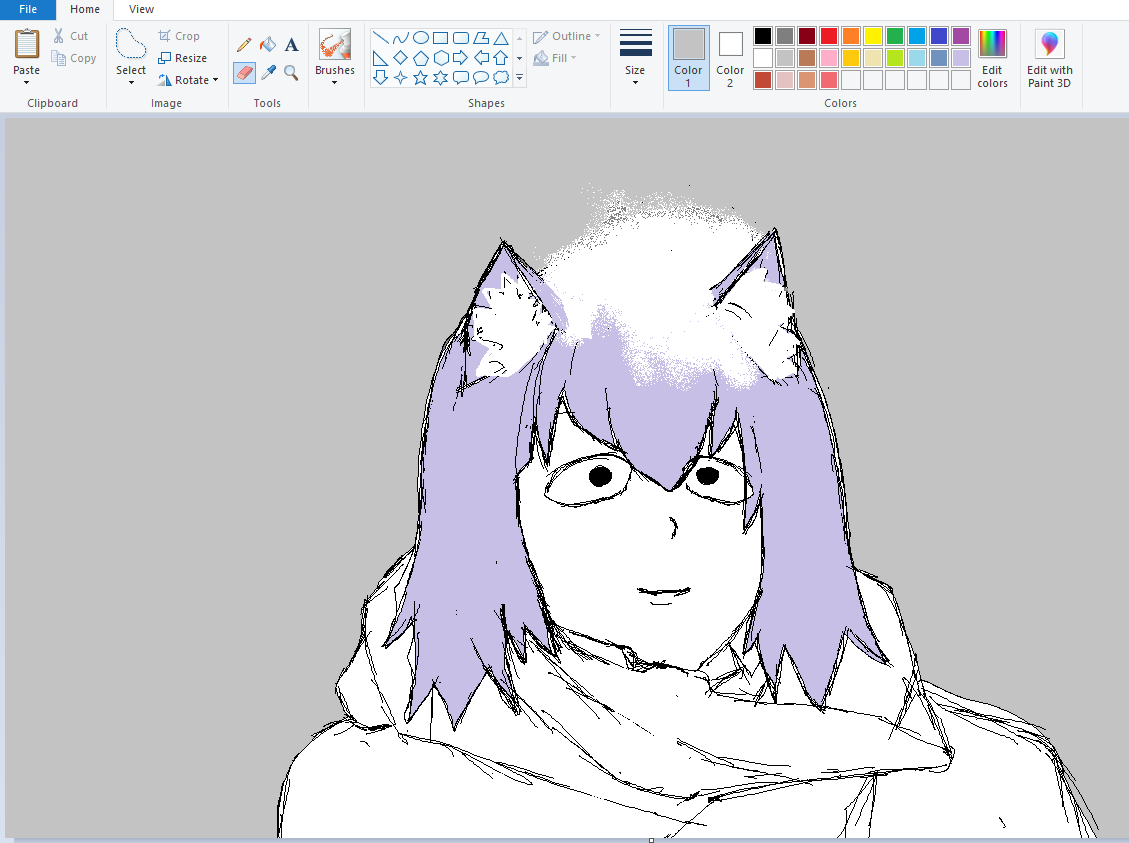This screenshot has height=843, width=1129.
Task: Open Edit with Paint 3D
Action: coord(1049,60)
